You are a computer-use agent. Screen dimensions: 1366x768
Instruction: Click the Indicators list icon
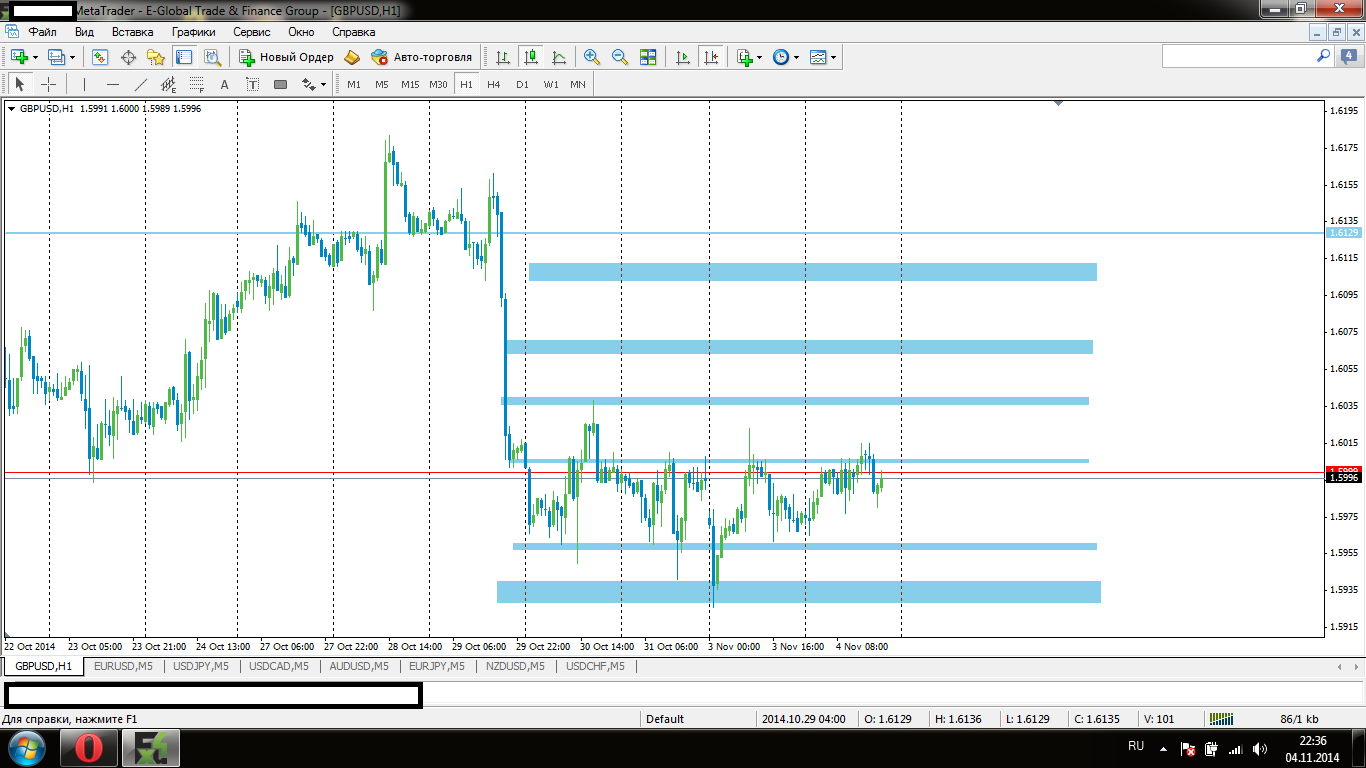point(744,57)
